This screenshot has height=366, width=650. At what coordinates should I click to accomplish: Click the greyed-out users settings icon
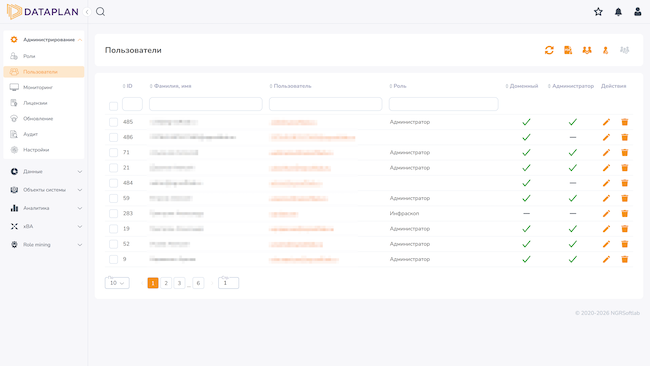click(x=624, y=50)
